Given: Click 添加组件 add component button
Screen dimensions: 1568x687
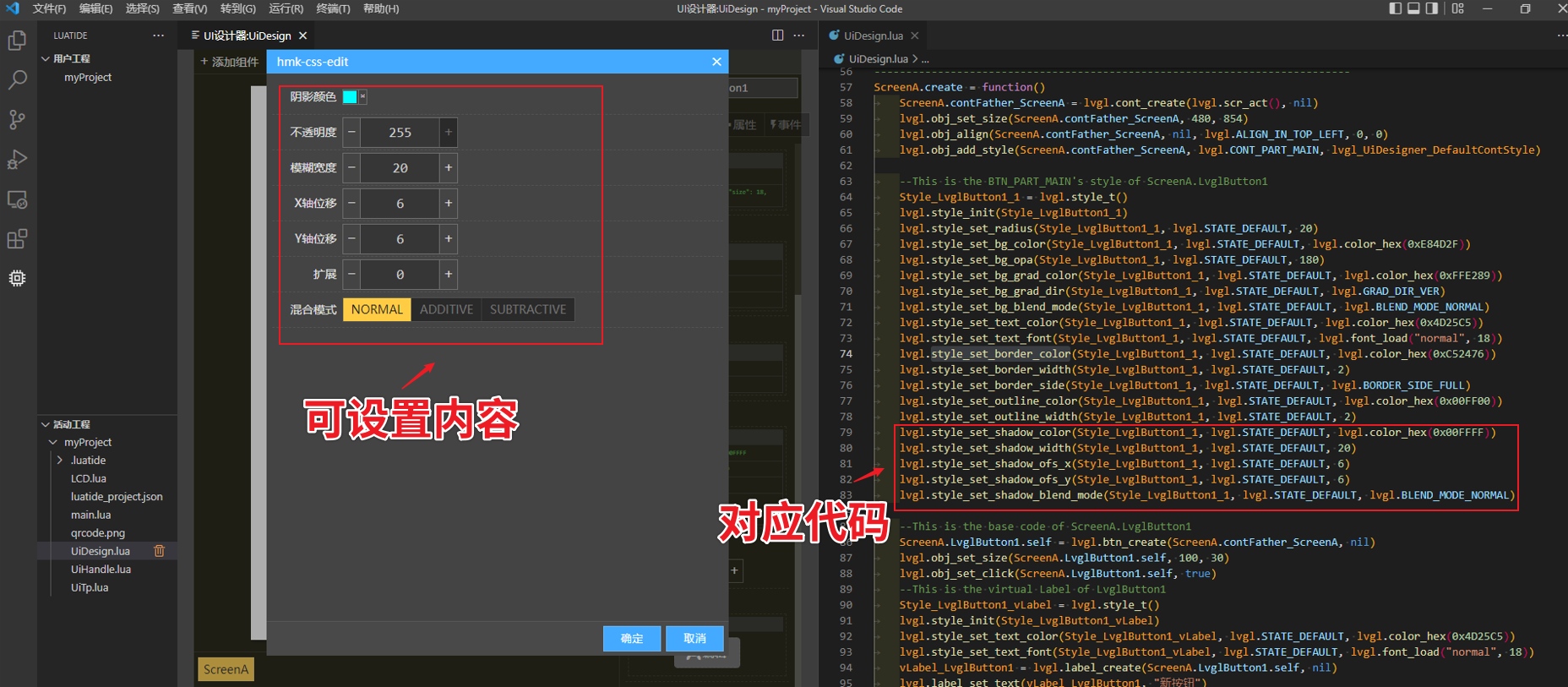Looking at the screenshot, I should pyautogui.click(x=229, y=62).
